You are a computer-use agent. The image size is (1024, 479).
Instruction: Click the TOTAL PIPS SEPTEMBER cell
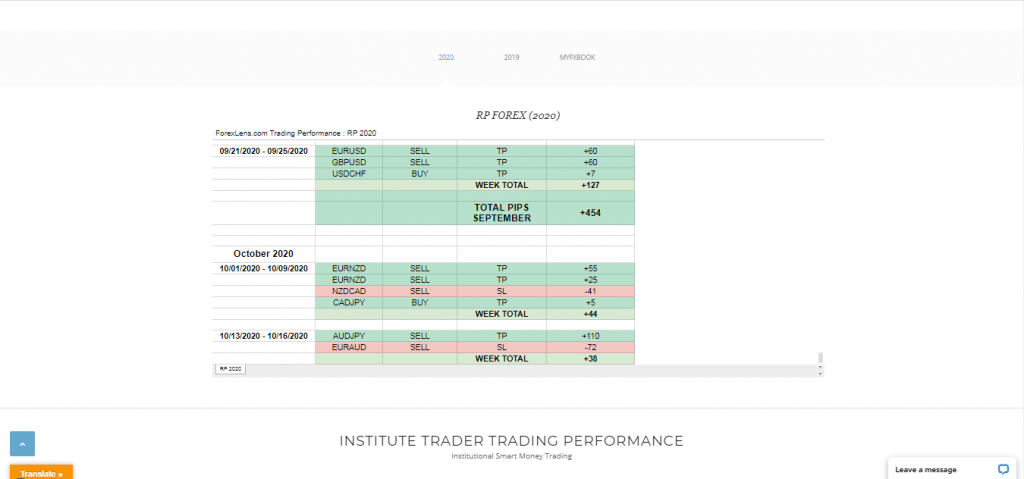(502, 213)
